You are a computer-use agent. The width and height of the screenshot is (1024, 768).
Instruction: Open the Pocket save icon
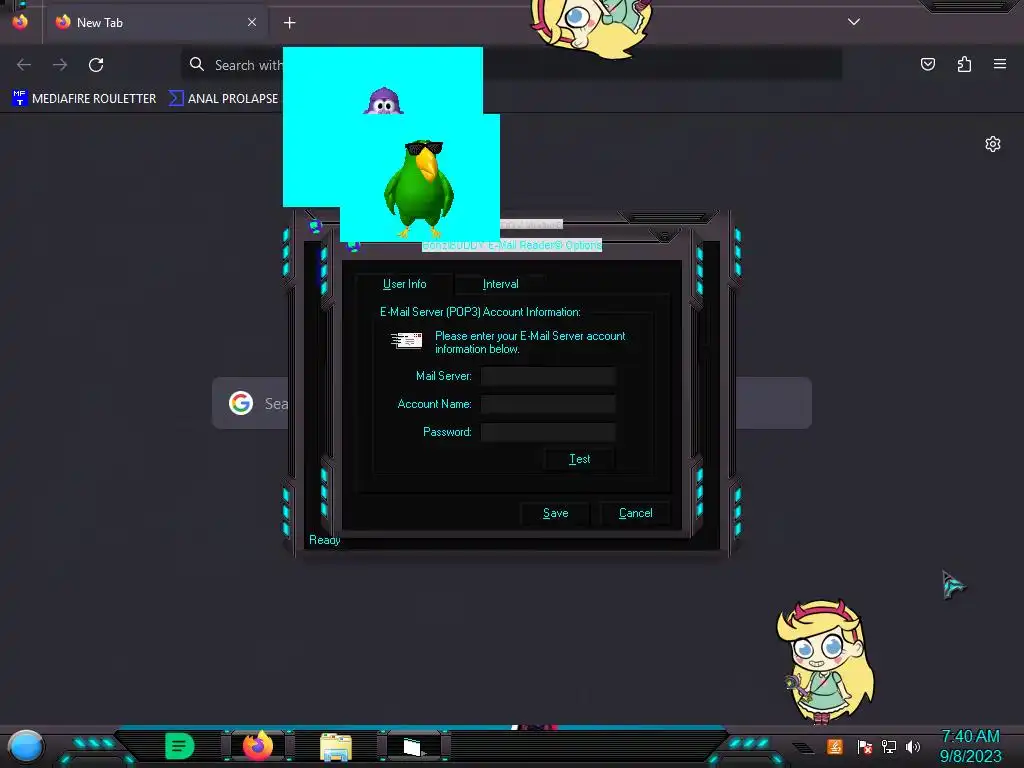click(927, 64)
